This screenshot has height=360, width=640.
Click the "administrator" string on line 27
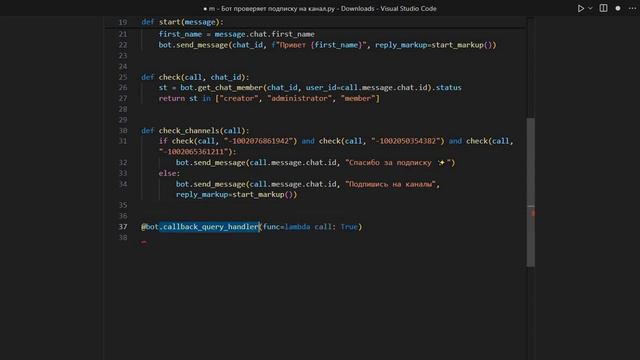[x=300, y=98]
